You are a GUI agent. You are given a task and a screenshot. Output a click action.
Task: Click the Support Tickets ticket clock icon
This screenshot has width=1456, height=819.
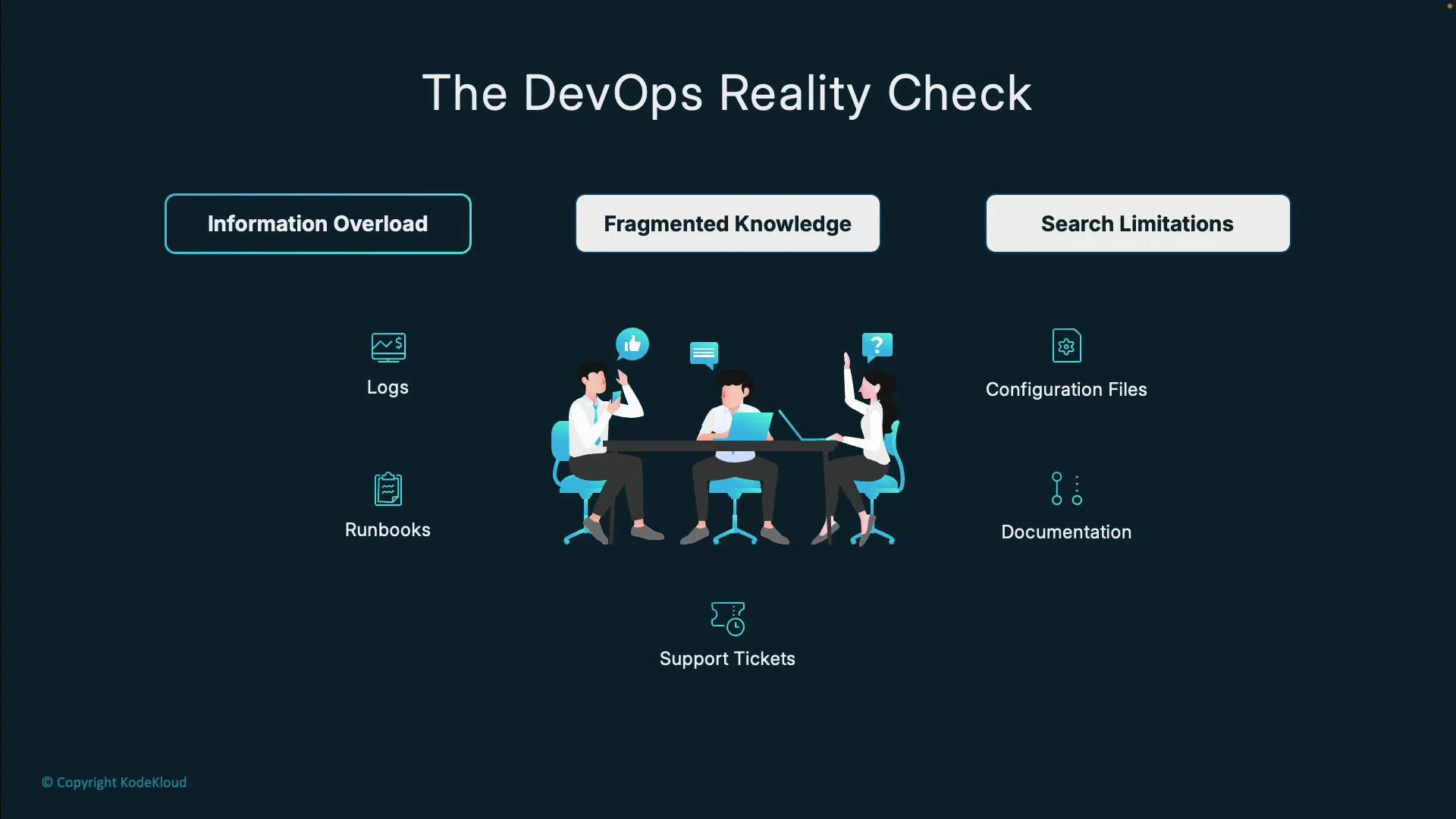coord(728,619)
